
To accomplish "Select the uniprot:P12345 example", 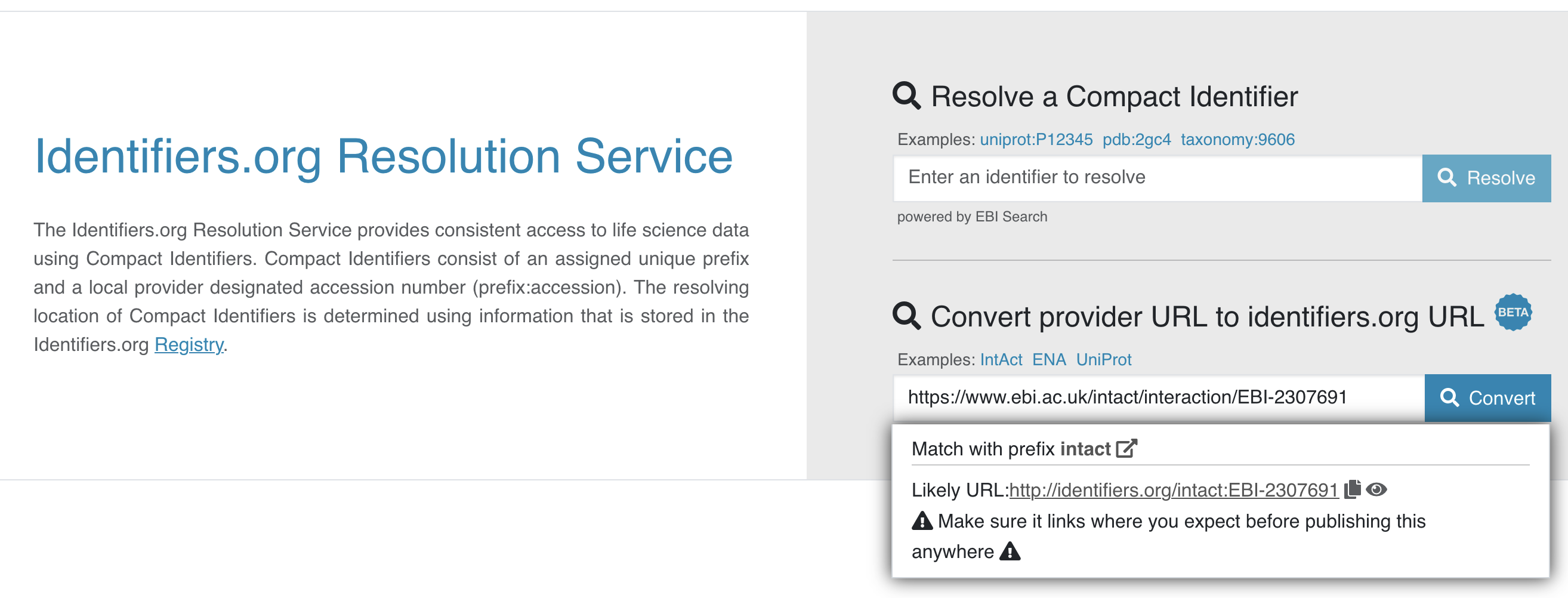I will 1036,140.
